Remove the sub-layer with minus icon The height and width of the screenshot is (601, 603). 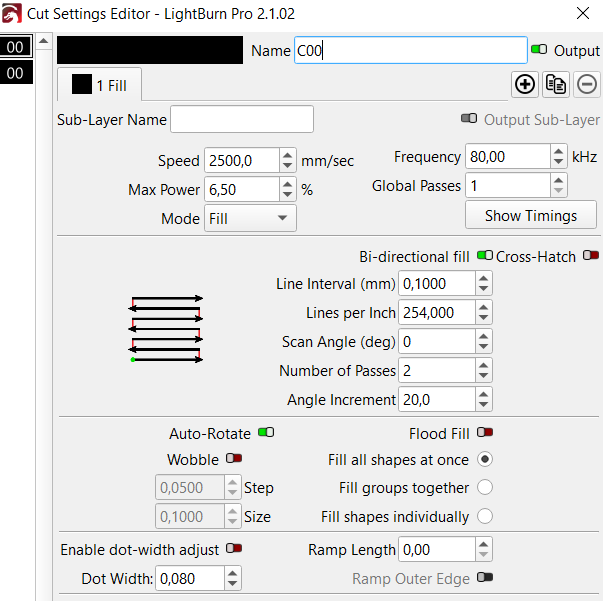tap(587, 84)
